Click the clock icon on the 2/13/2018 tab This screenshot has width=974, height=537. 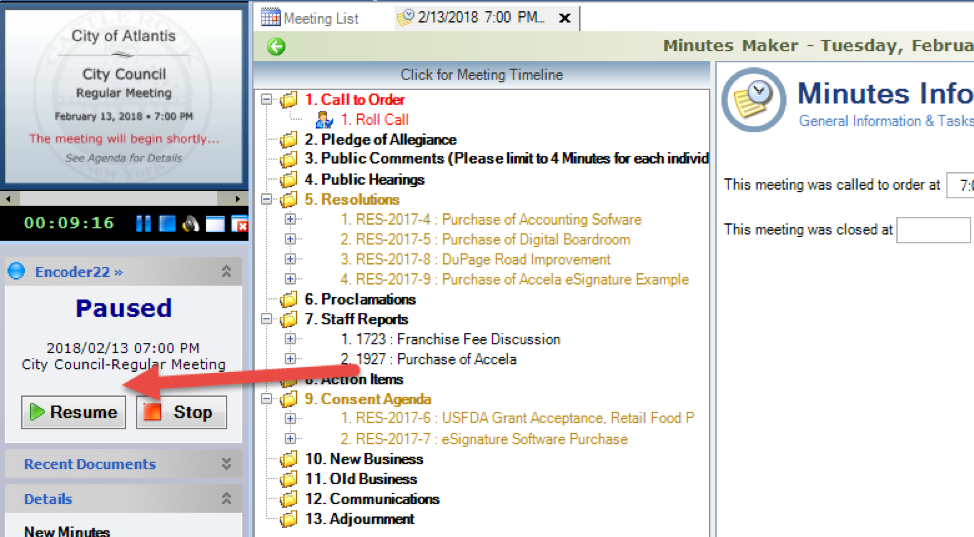pyautogui.click(x=406, y=17)
